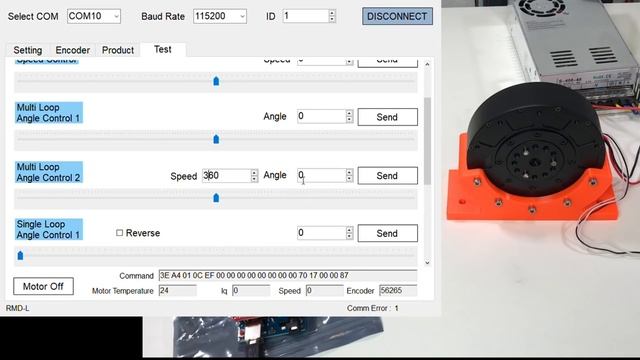Click Multi Loop Angle Control 1 slider handle
Screen dimensions: 640x360
[216, 140]
